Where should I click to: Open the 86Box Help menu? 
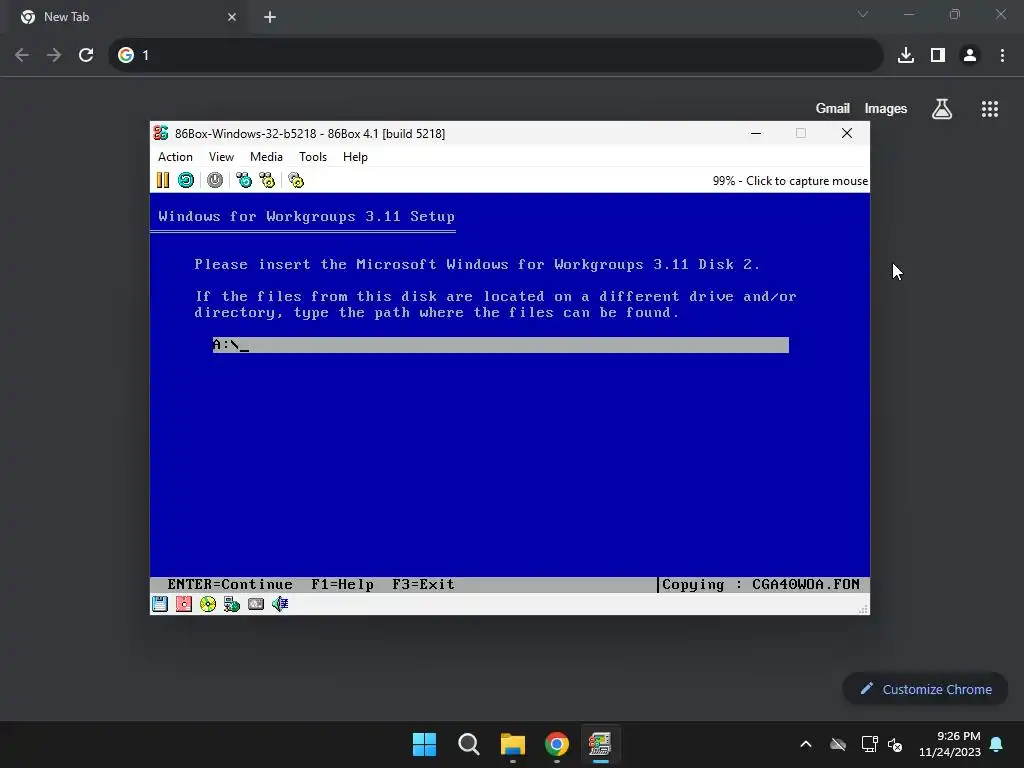[355, 157]
